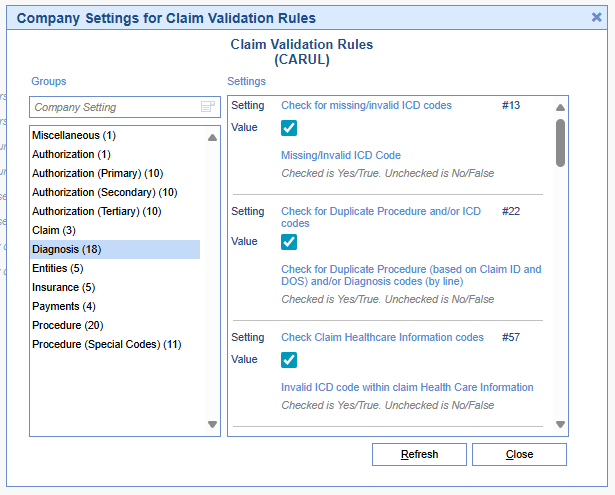Click into the Company Setting field

tap(125, 107)
